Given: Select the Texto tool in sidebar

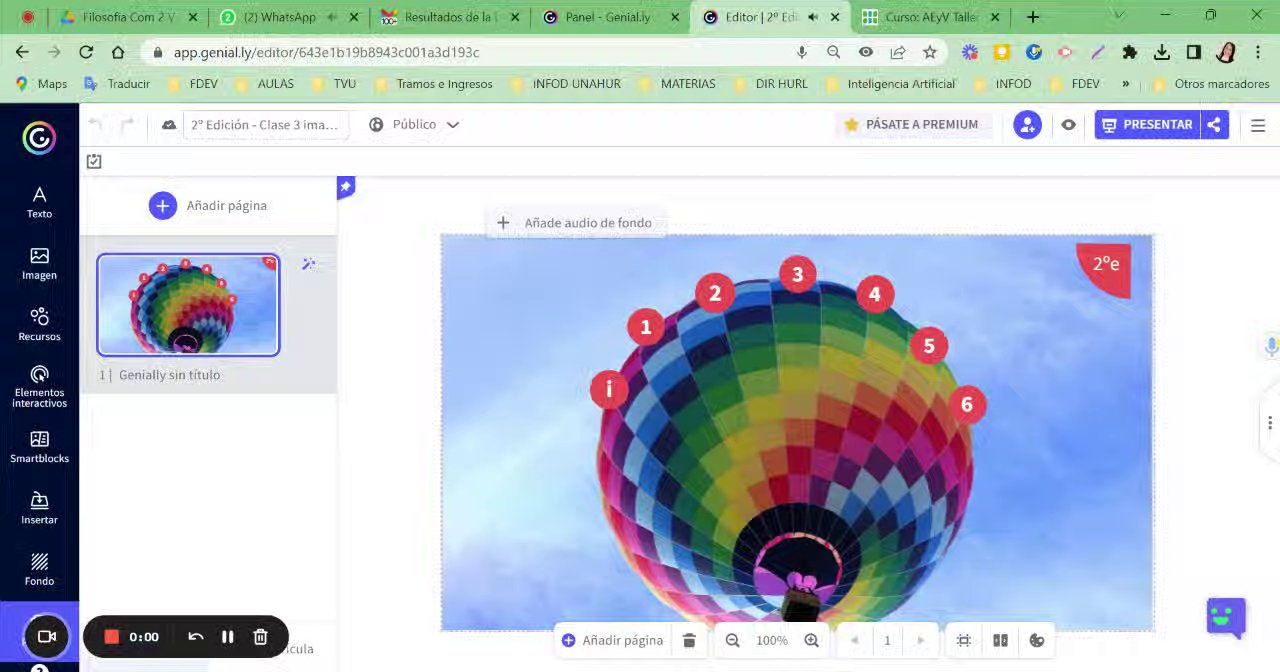Looking at the screenshot, I should 39,202.
